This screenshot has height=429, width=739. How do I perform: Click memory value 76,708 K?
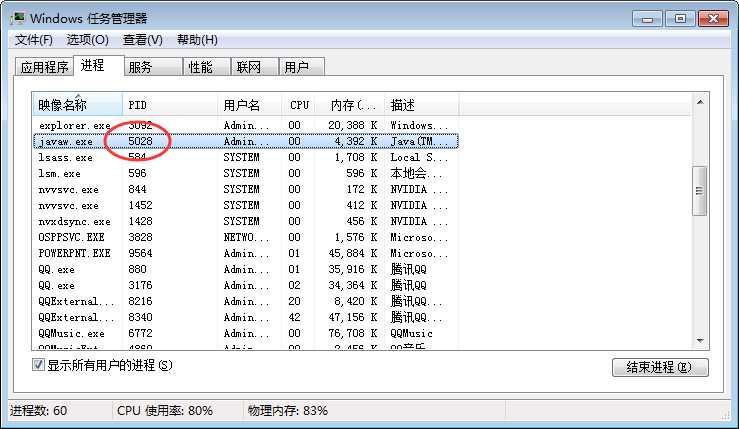pos(353,334)
